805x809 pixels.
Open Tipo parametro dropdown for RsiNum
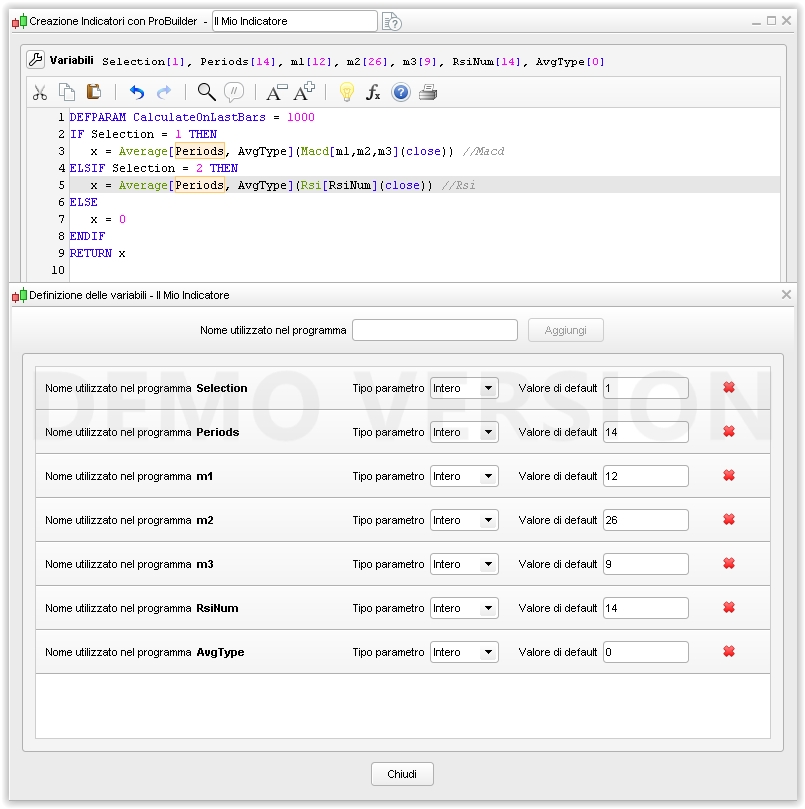(464, 608)
